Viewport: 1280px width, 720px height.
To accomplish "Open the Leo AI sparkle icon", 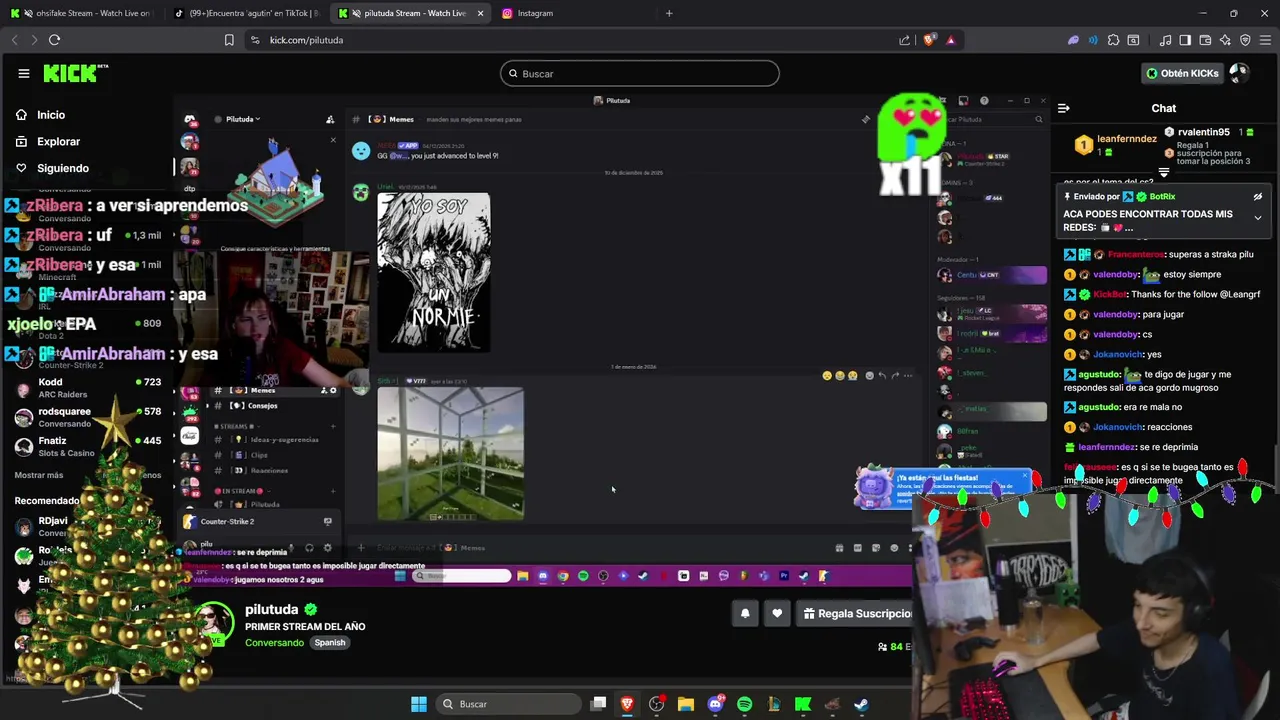I will pos(1225,40).
